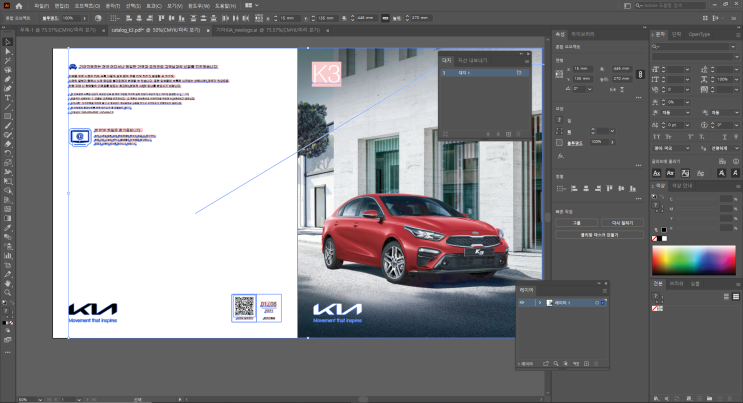Select the Zoom tool
The image size is (743, 403).
coord(8,293)
